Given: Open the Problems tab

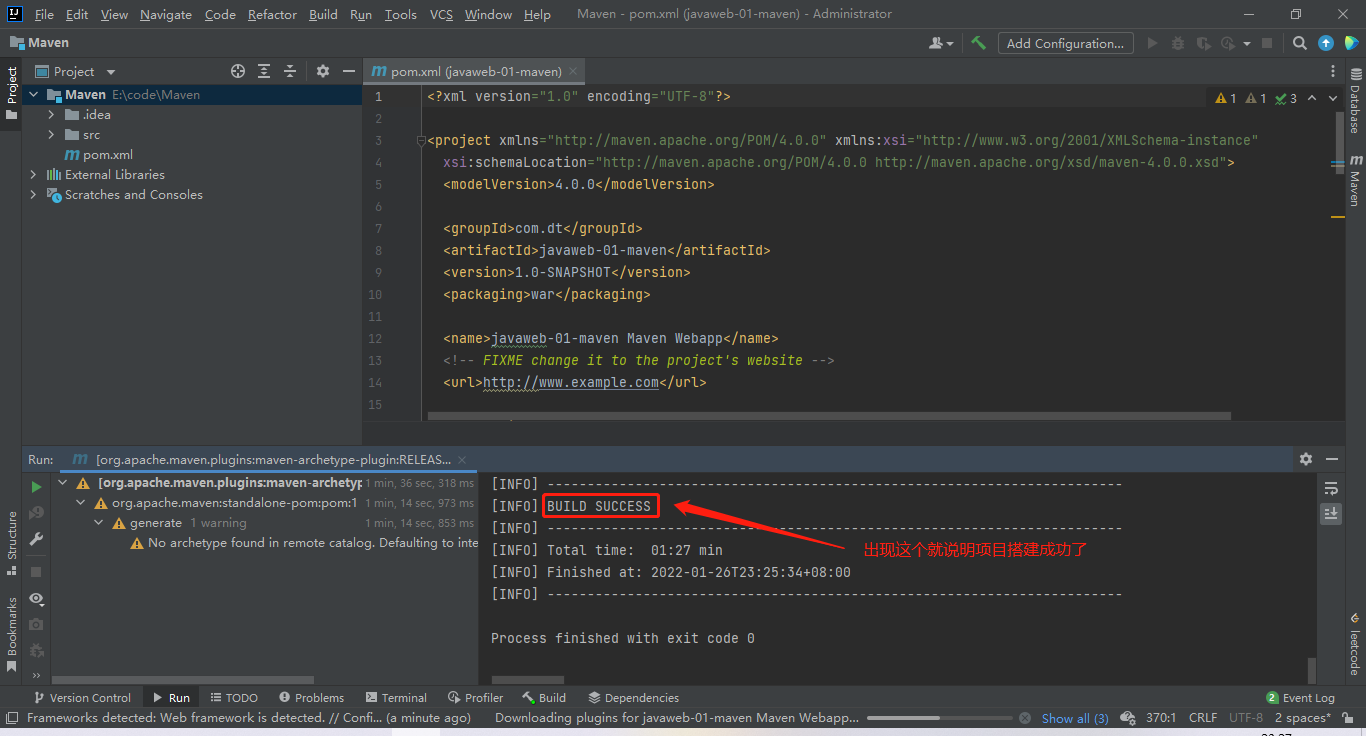Looking at the screenshot, I should 311,698.
